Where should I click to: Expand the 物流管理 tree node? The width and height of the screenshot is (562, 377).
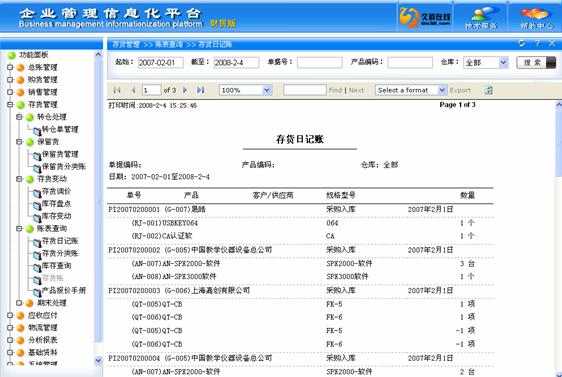click(x=10, y=328)
